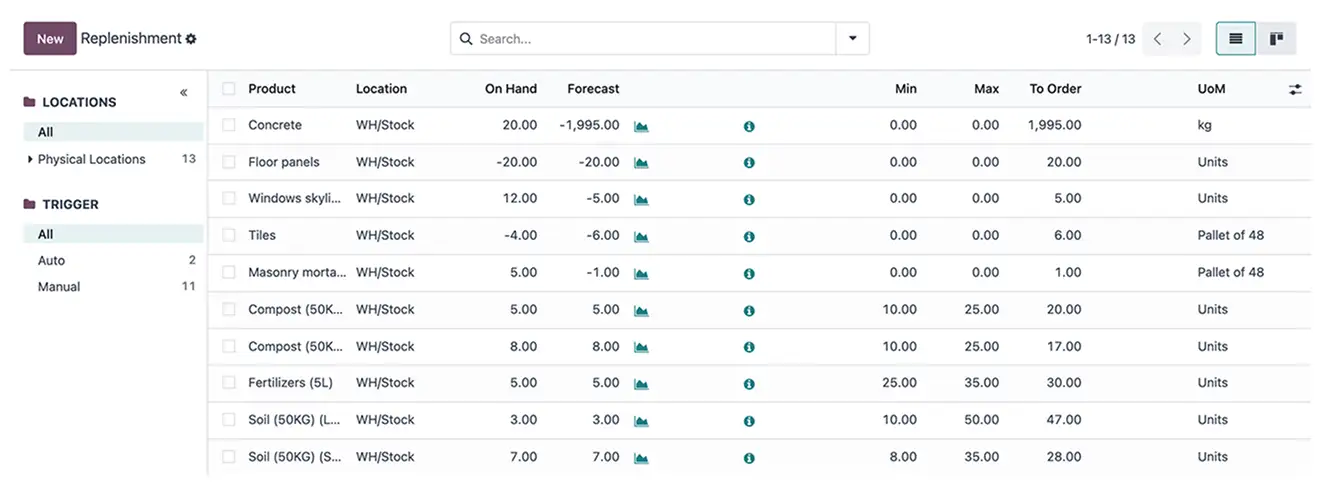
Task: Click the forecast graph icon for Concrete
Action: 641,126
